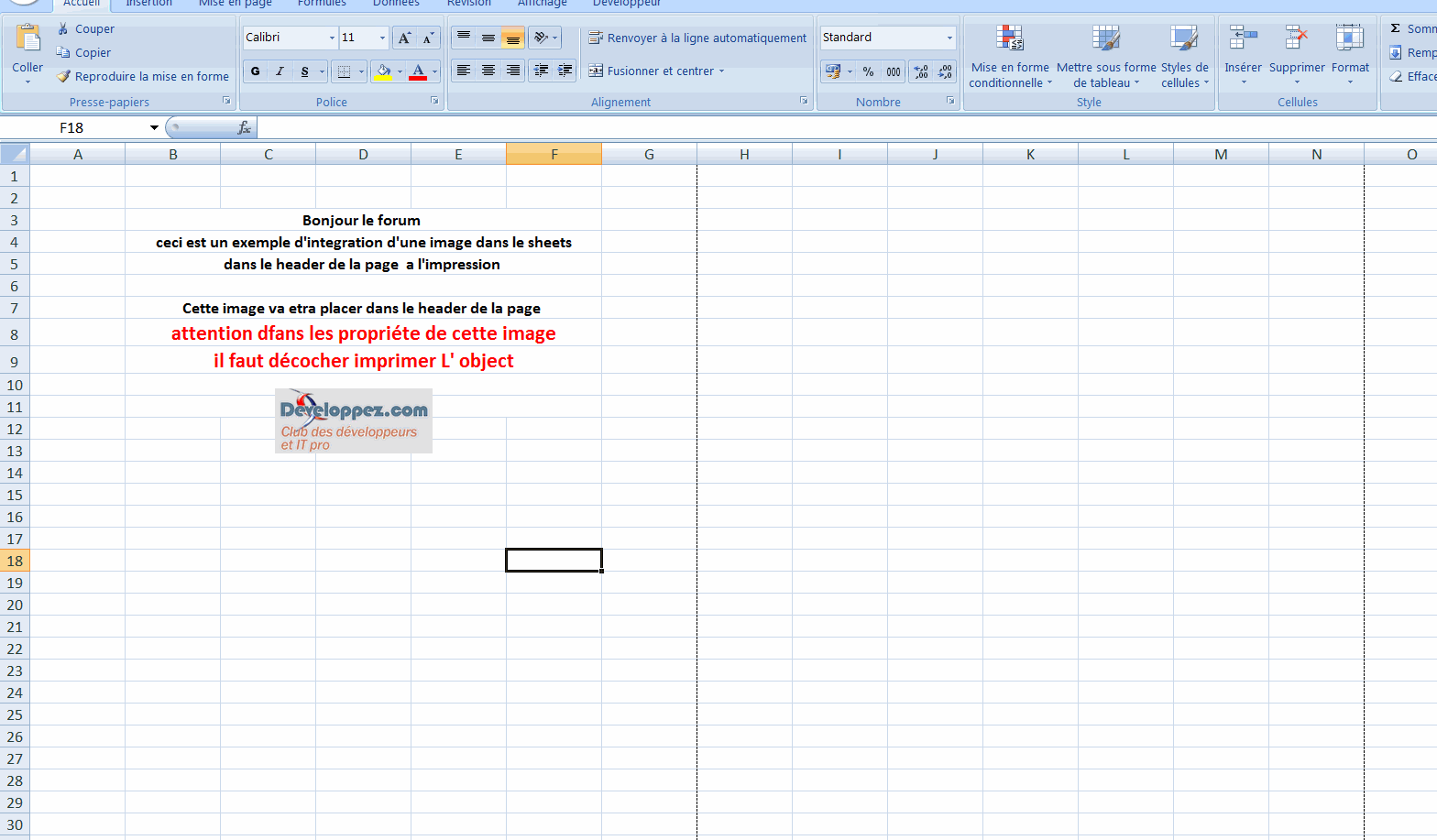Toggle bottom vertical alignment
Image resolution: width=1437 pixels, height=840 pixels.
pos(513,38)
